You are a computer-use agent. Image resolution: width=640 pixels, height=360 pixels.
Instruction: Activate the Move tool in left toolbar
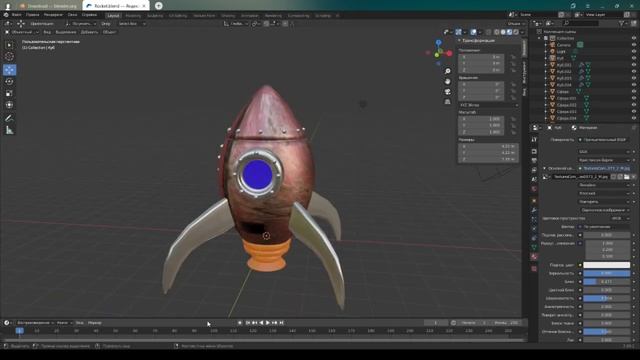point(9,70)
